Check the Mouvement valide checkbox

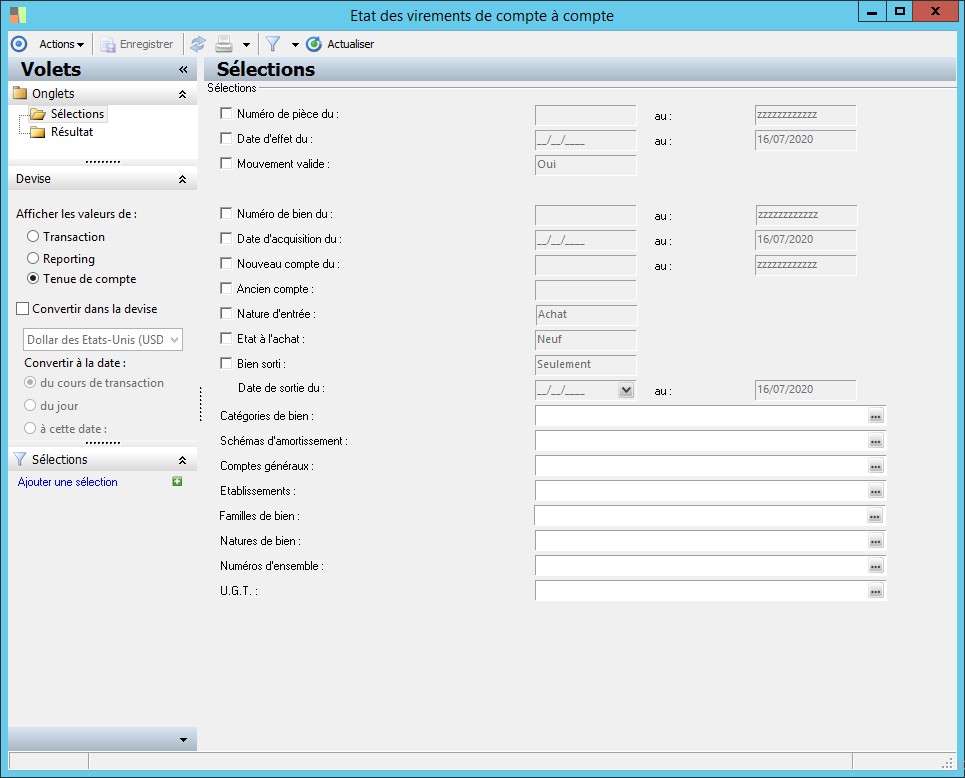[226, 163]
